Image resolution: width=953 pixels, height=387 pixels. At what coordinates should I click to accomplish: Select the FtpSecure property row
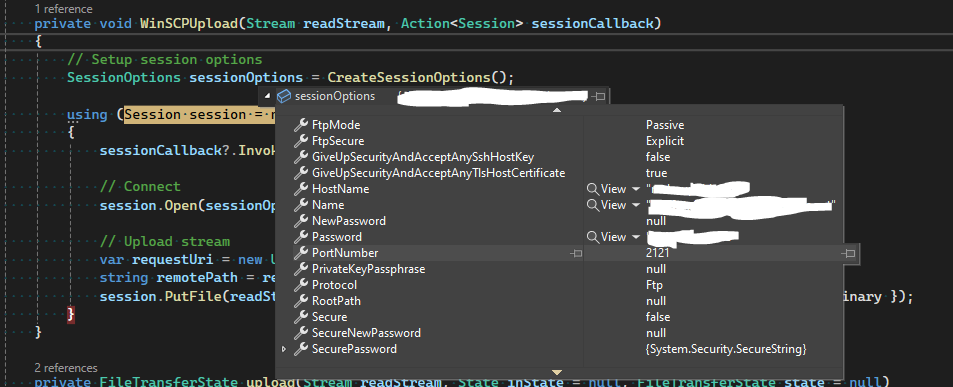pos(559,141)
